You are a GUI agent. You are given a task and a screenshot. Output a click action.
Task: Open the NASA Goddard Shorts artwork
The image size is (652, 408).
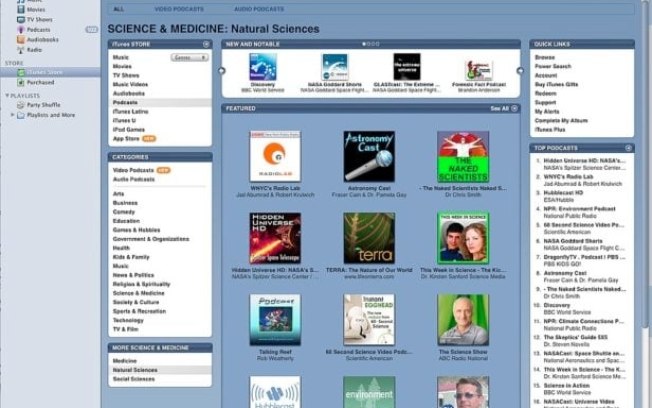(335, 67)
